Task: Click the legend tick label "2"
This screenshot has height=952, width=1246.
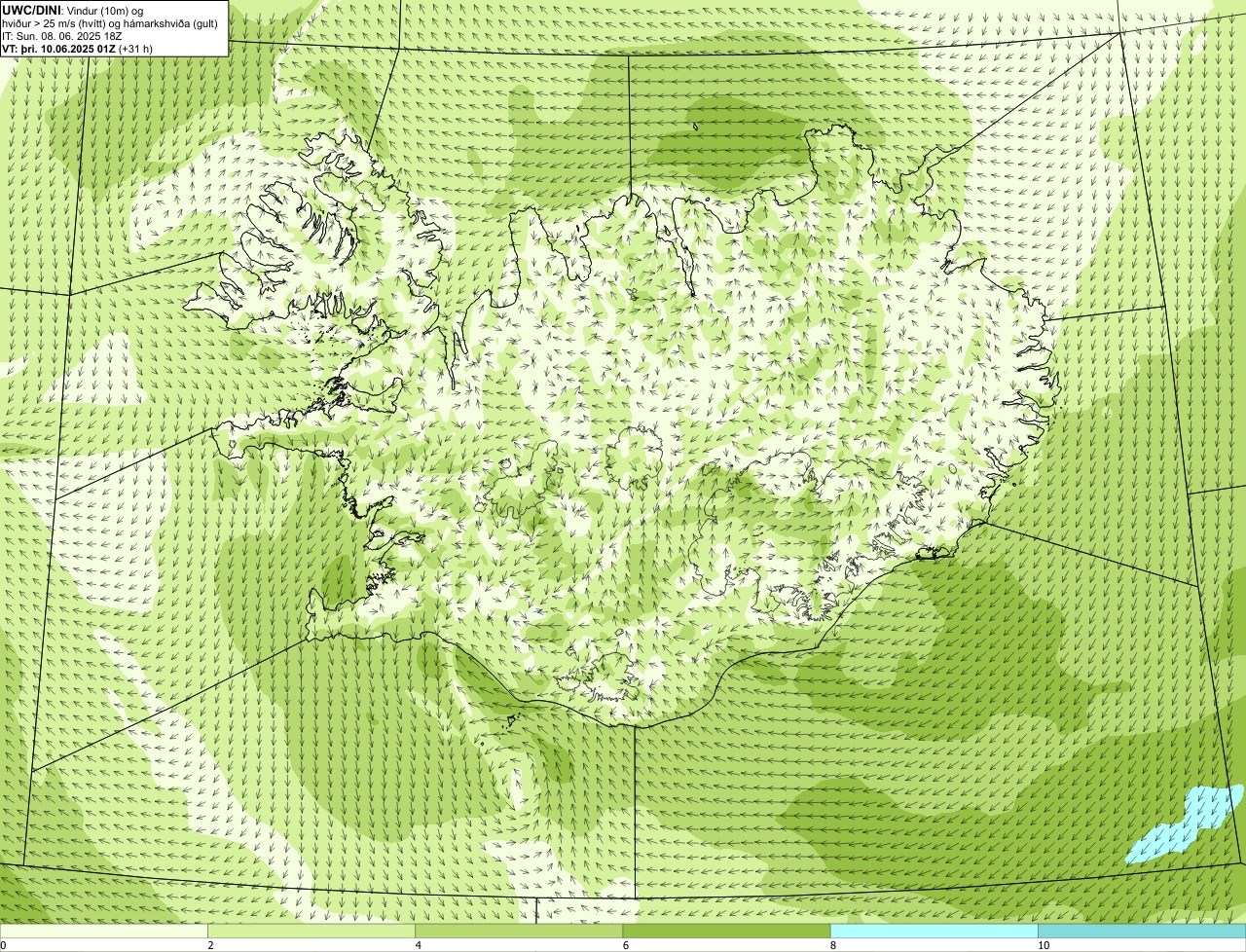Action: pyautogui.click(x=210, y=945)
